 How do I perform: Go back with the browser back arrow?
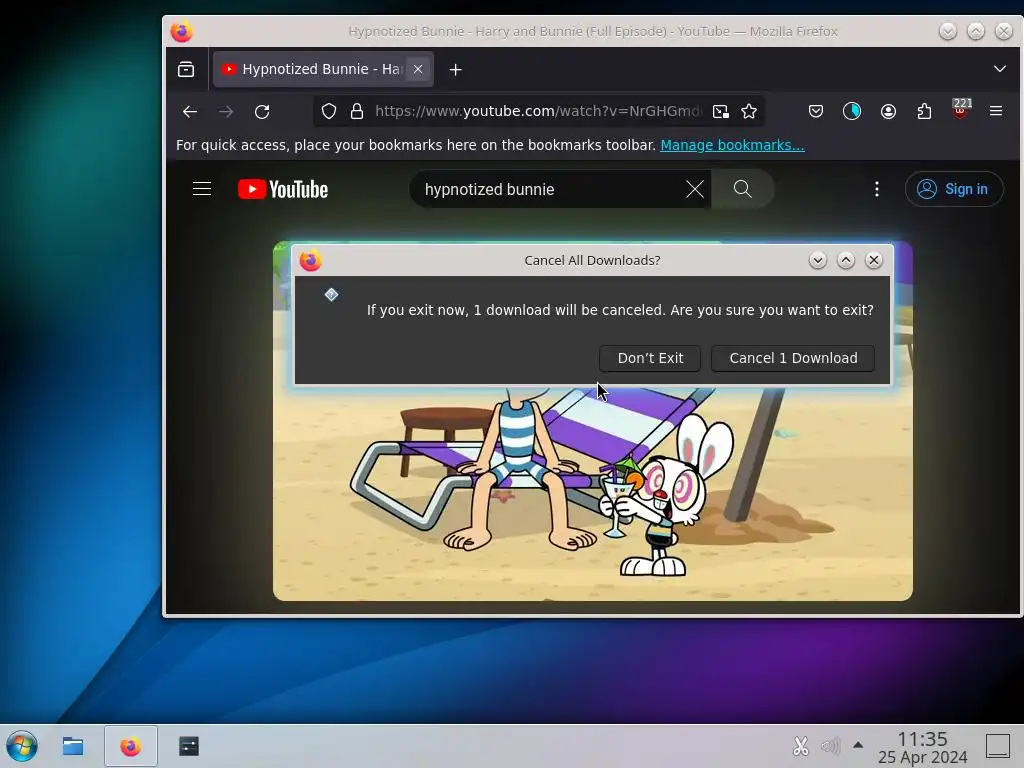[190, 112]
